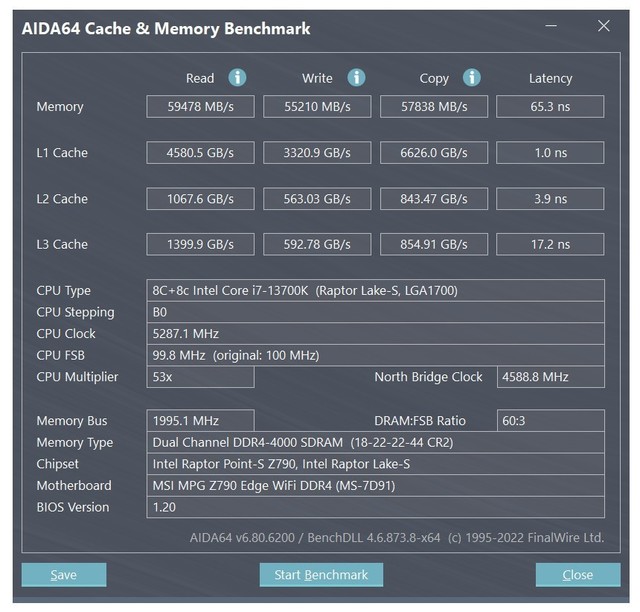Click the Save button

[x=64, y=575]
